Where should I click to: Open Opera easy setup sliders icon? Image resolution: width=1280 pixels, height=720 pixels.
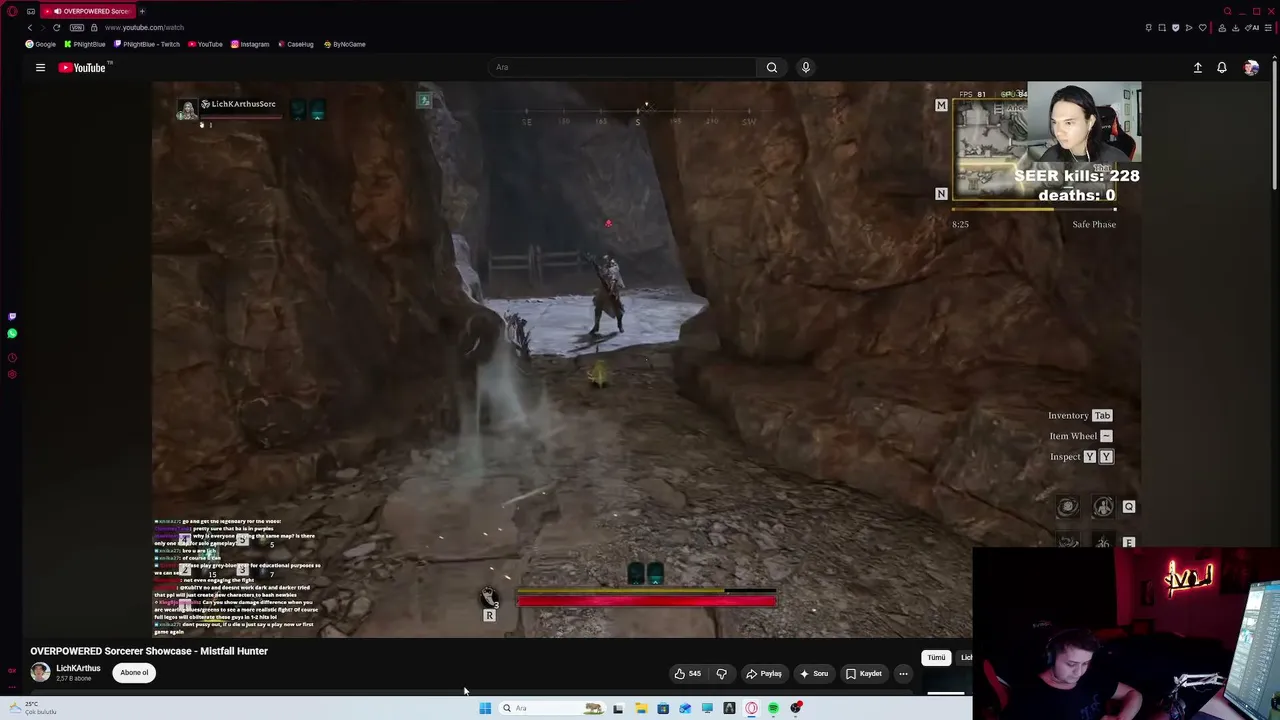point(1269,27)
